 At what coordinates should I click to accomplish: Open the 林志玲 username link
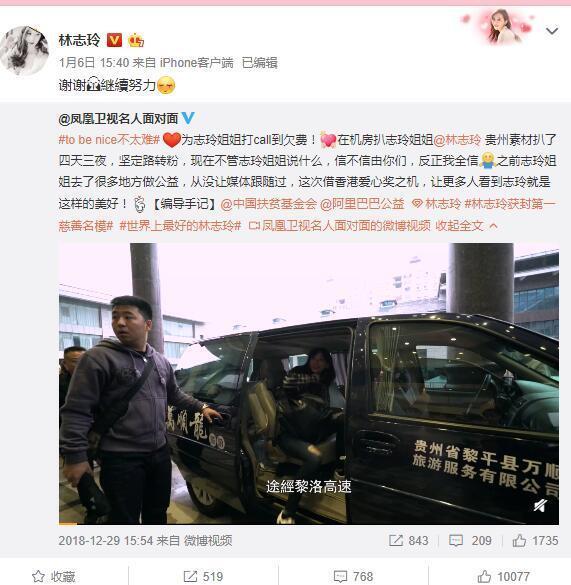pos(79,40)
